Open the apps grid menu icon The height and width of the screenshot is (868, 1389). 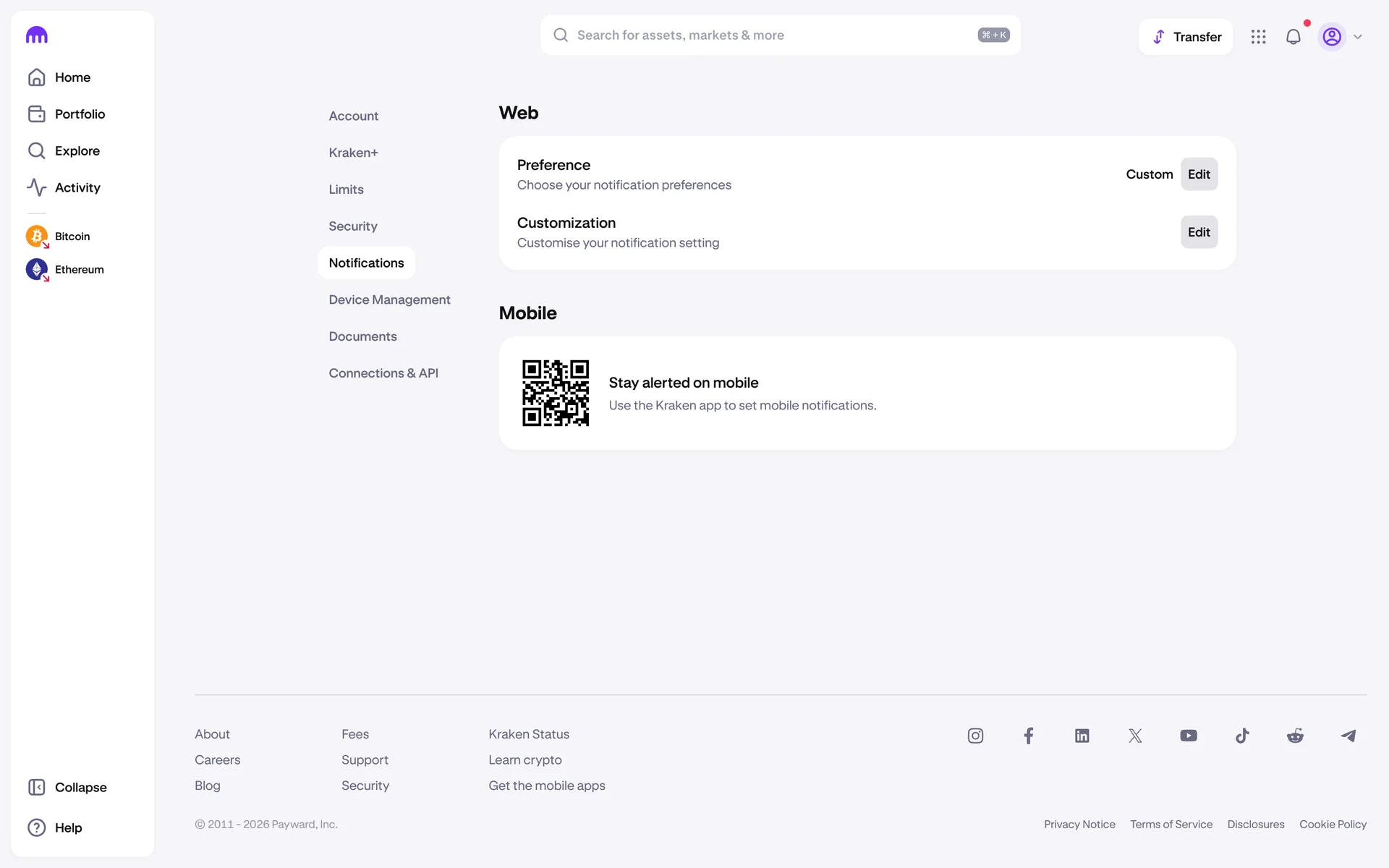tap(1258, 37)
